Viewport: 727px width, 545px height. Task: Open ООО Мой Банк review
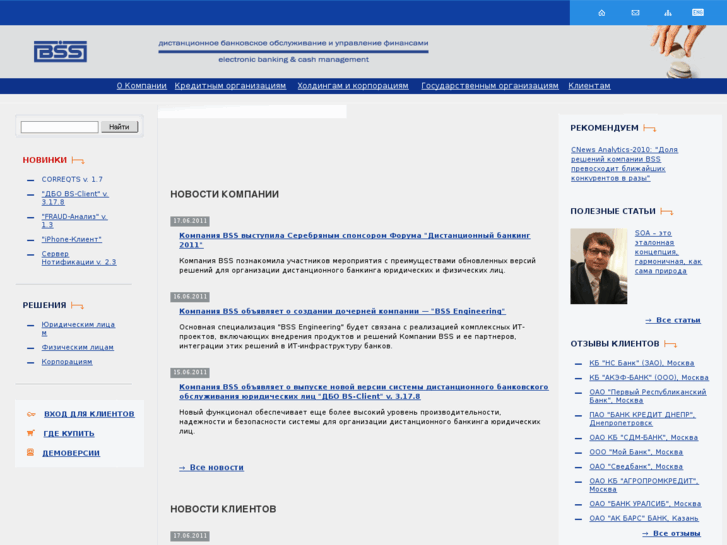(636, 452)
